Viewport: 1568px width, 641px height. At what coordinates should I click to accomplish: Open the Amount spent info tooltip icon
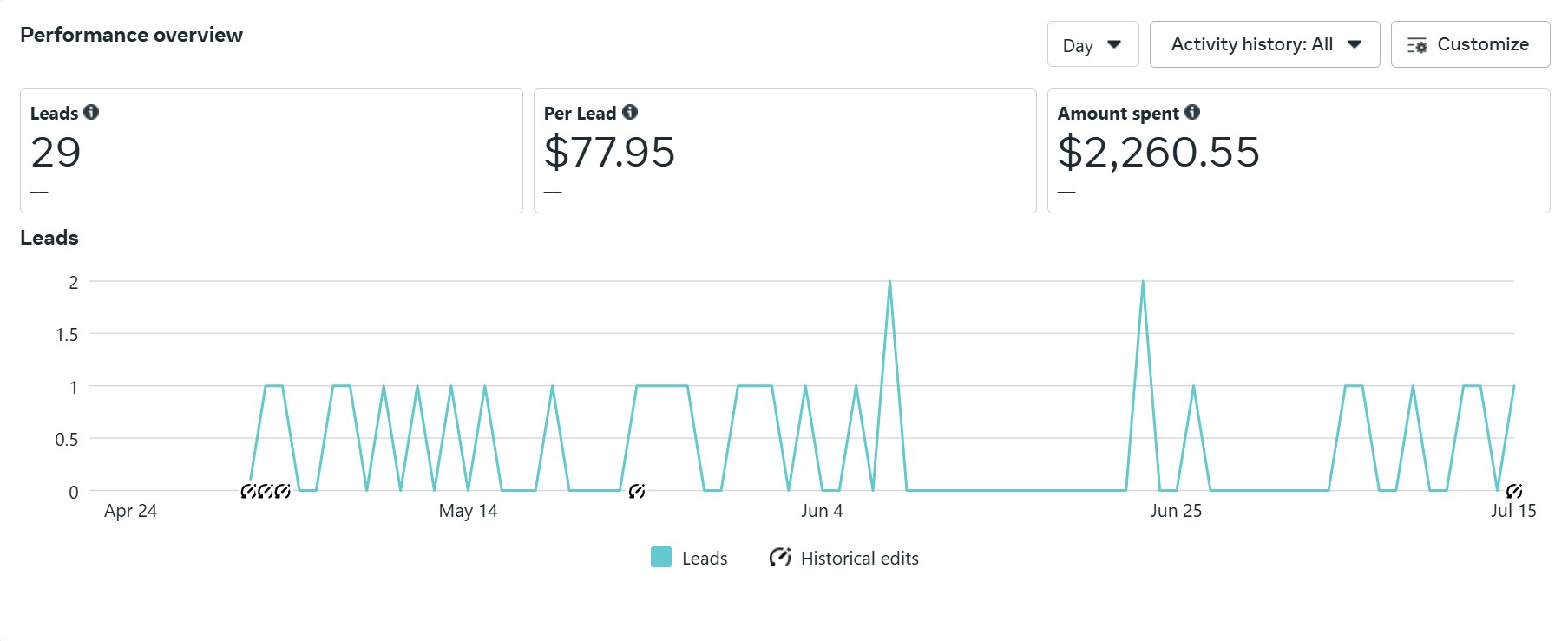click(1192, 112)
